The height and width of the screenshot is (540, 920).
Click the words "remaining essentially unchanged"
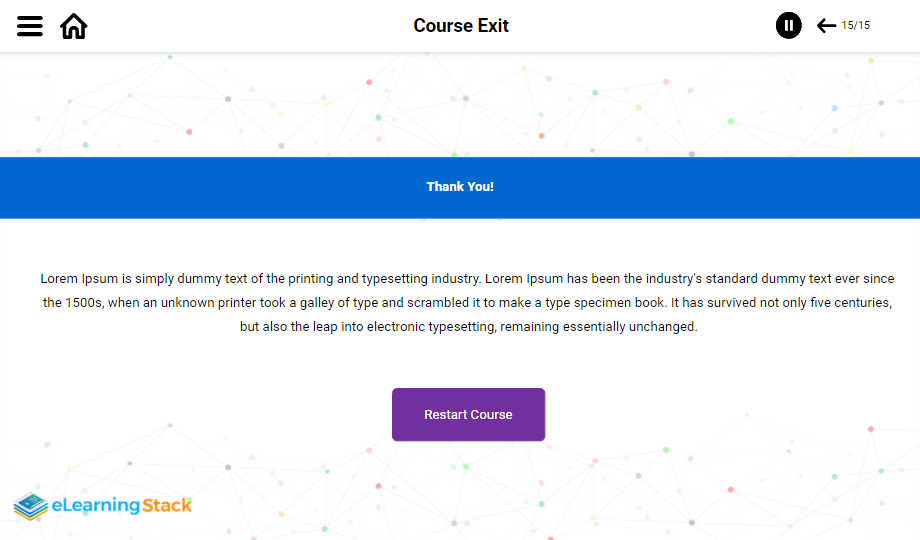(598, 327)
